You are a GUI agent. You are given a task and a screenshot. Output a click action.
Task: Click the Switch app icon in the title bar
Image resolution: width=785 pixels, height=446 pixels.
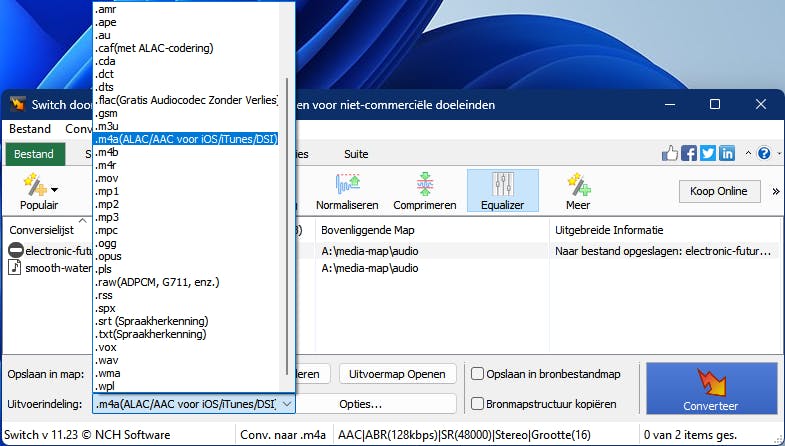[18, 104]
